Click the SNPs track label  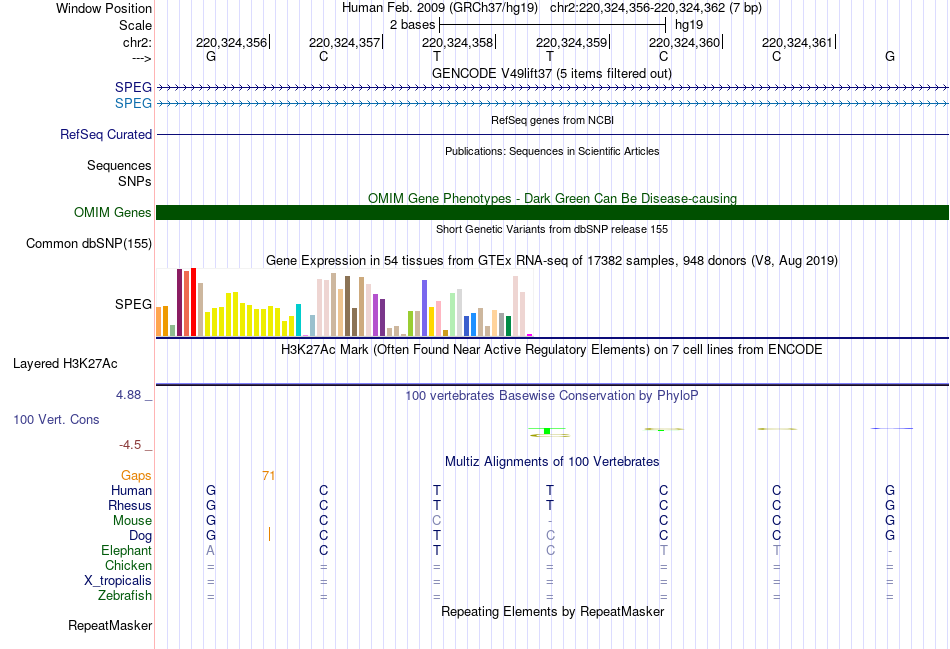click(x=135, y=181)
